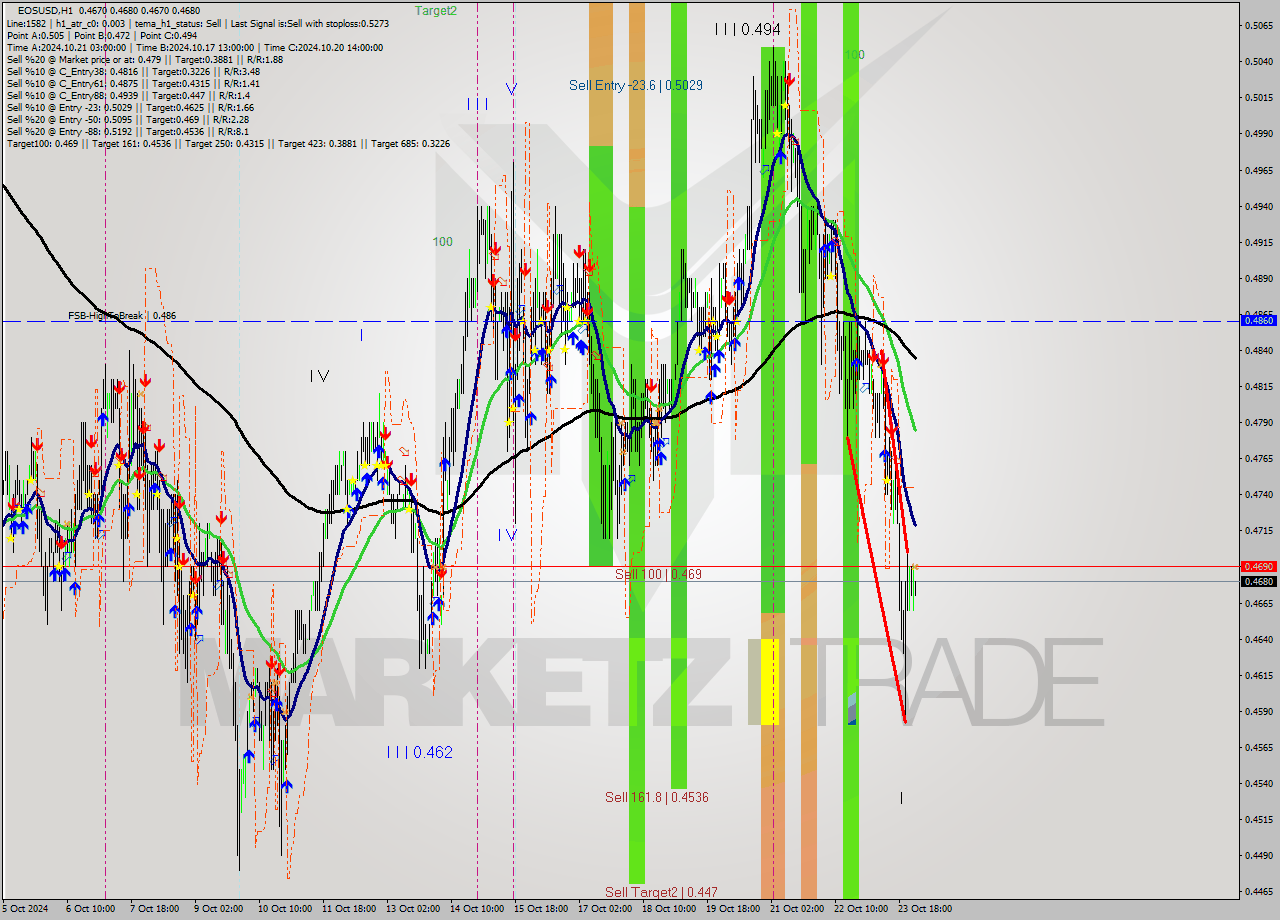The height and width of the screenshot is (920, 1280).
Task: Click the 'Point A:0.505' info line
Action: [101, 35]
